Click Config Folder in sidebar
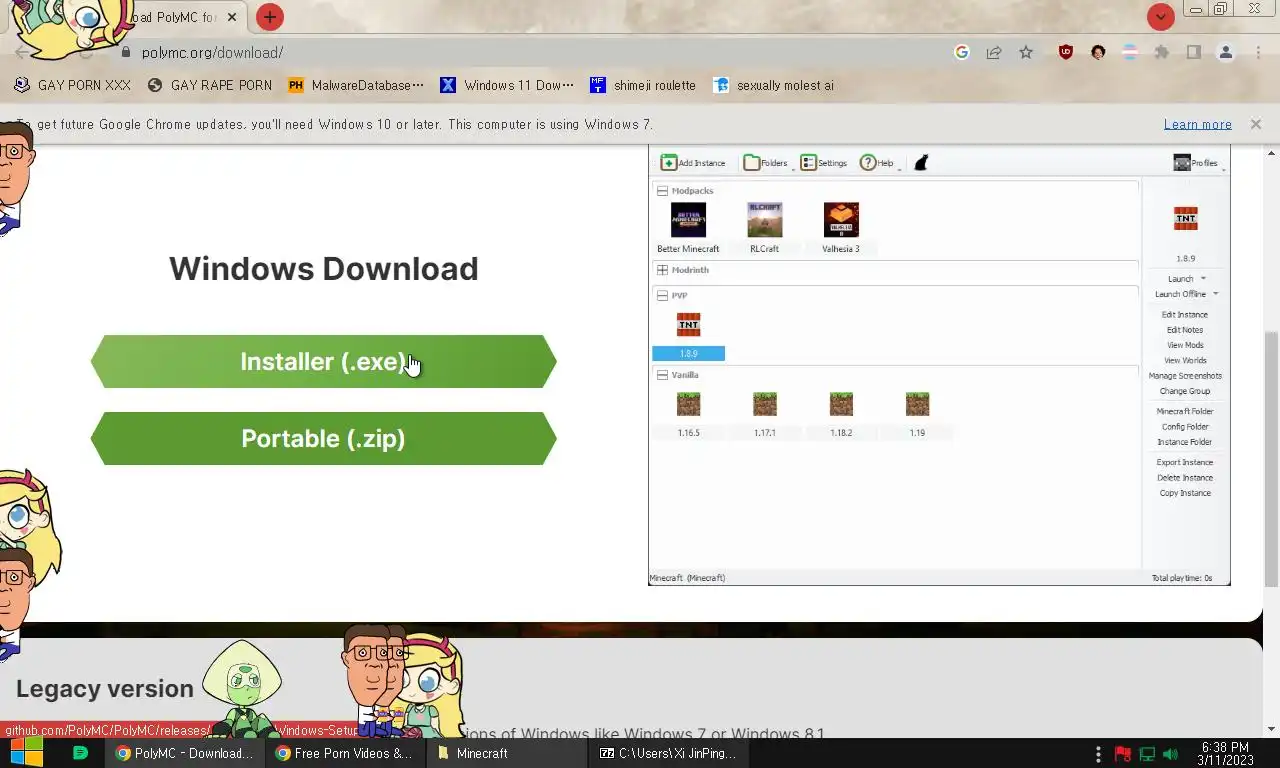 point(1185,427)
